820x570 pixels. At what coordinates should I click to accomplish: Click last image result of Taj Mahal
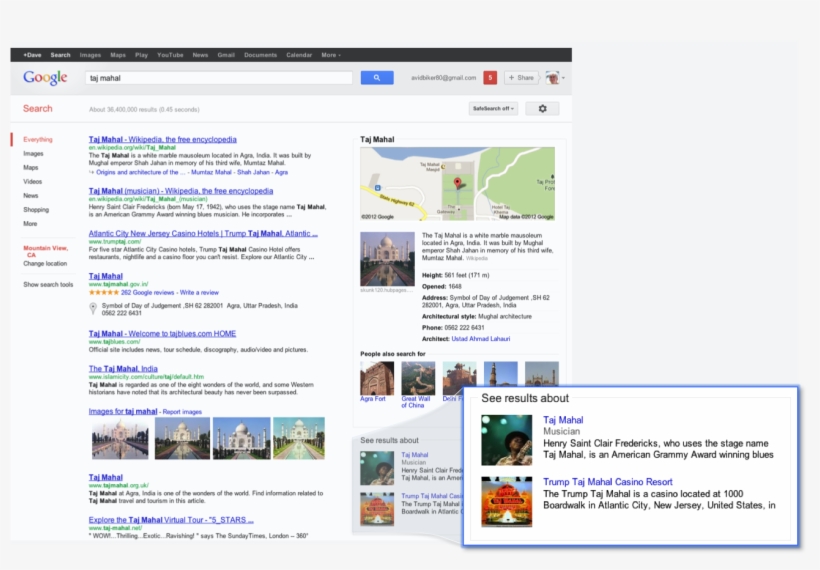299,438
